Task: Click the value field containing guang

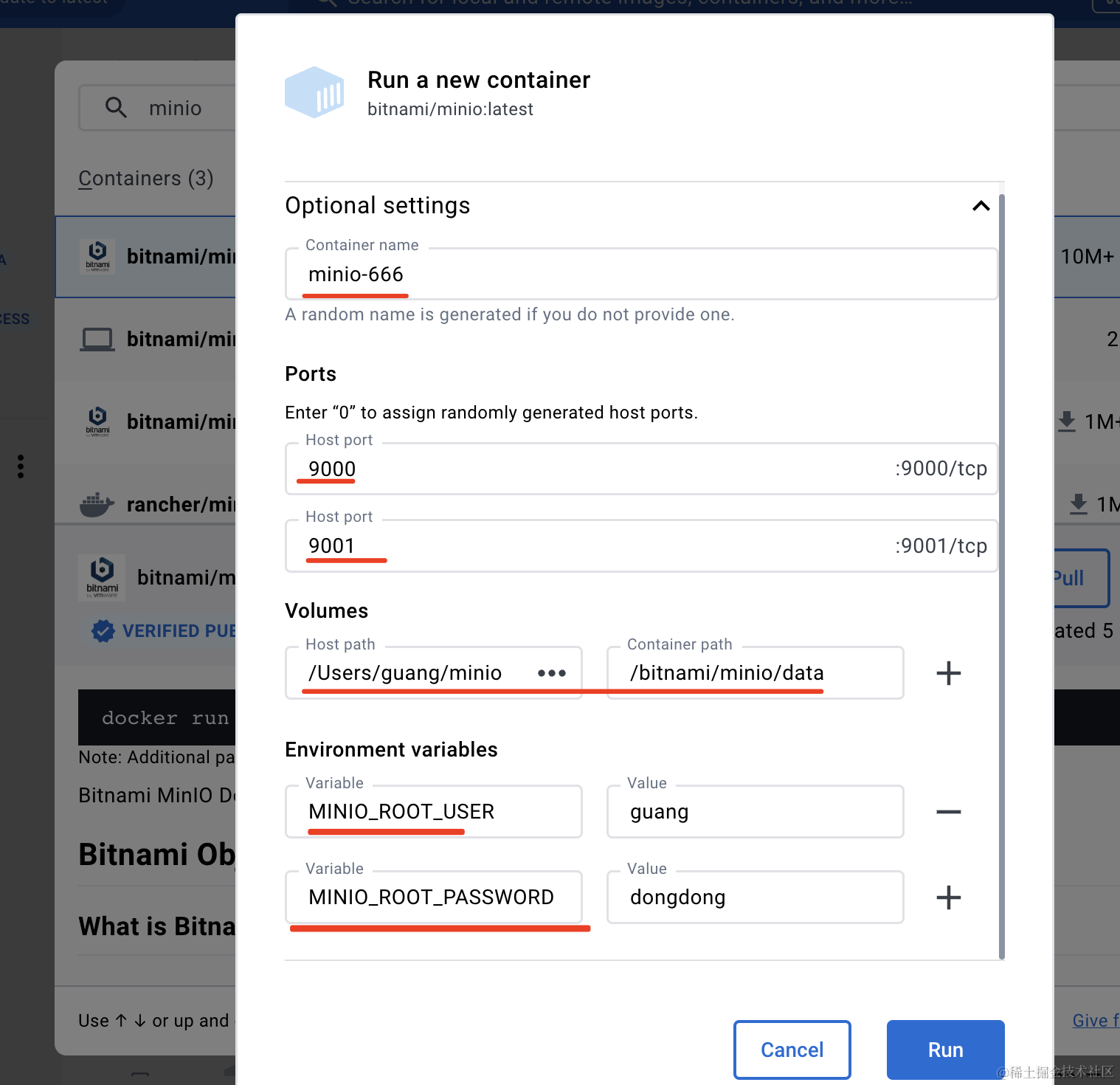Action: tap(754, 812)
